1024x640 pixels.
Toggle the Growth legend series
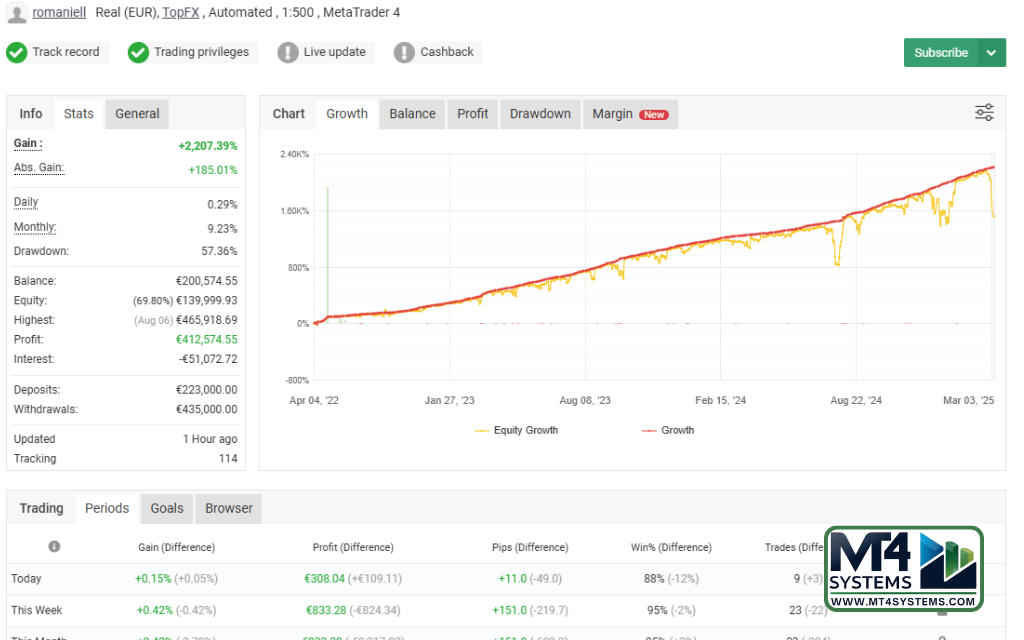pos(668,430)
